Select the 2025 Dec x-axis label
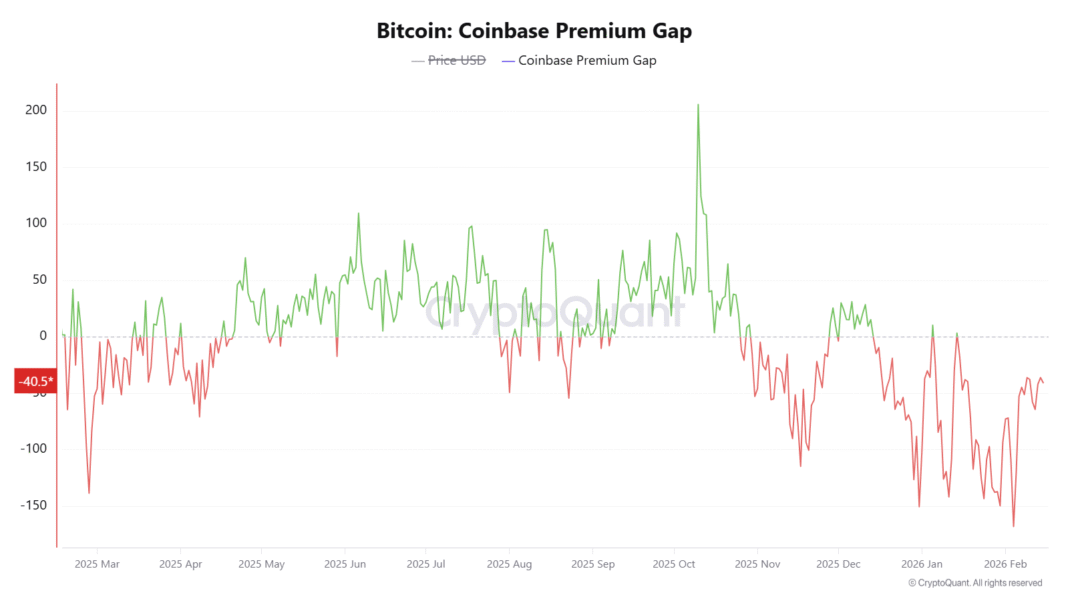The width and height of the screenshot is (1068, 601). 839,564
